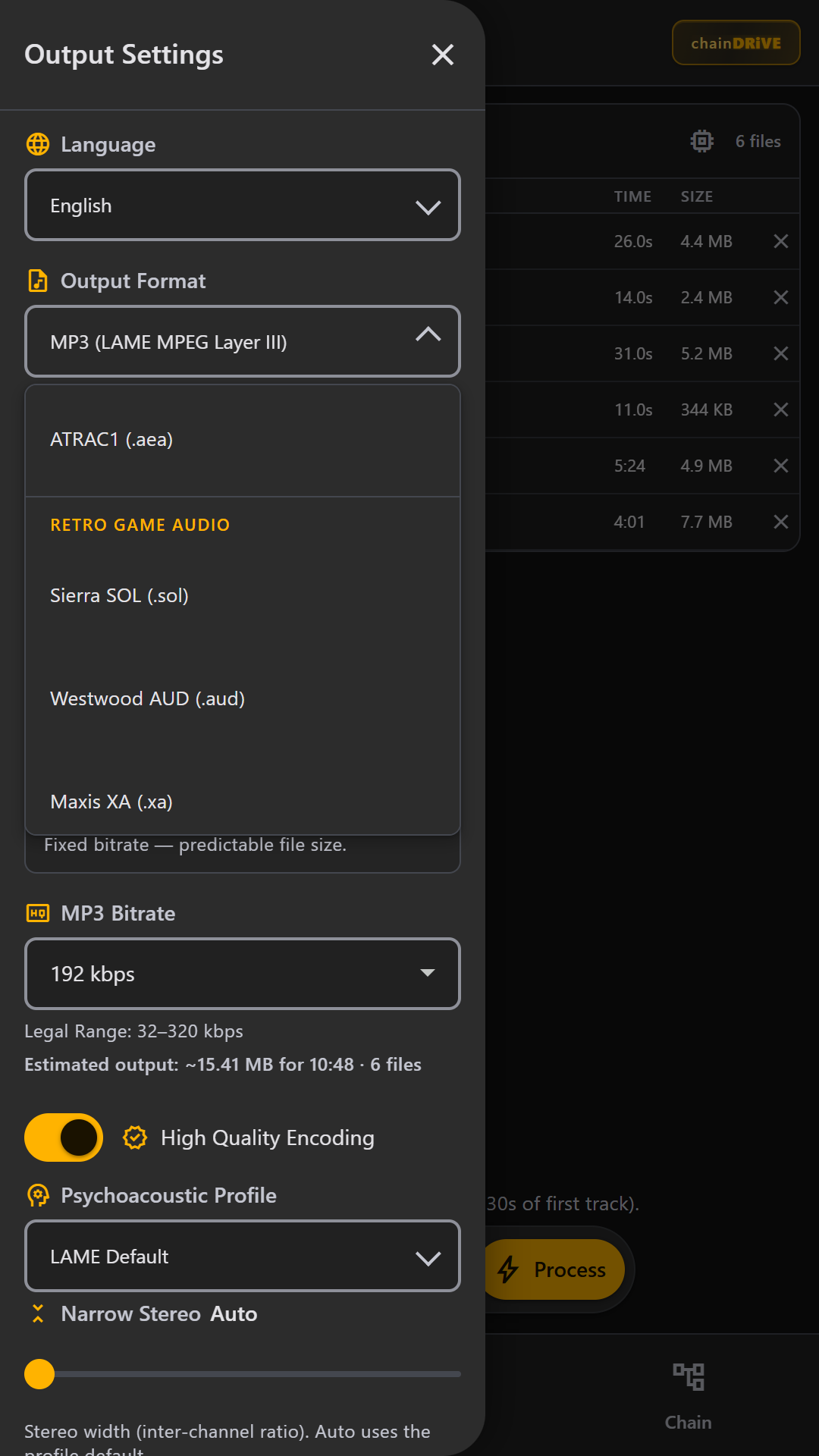The width and height of the screenshot is (819, 1456).
Task: Collapse the MP3 output format dropdown
Action: [x=243, y=341]
